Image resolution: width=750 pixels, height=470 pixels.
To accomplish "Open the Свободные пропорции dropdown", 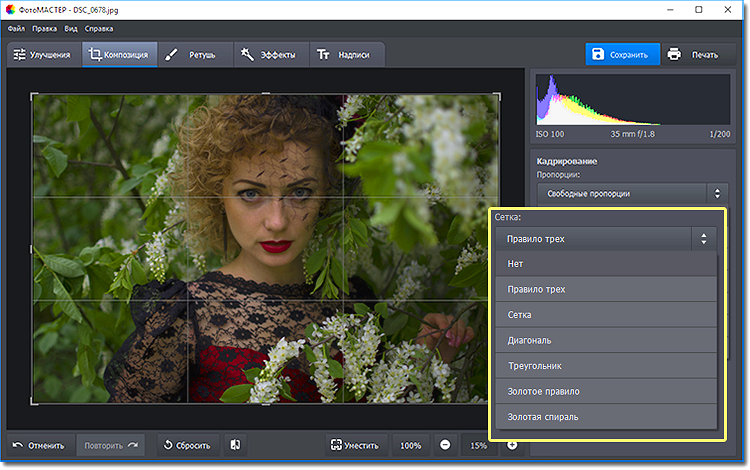I will [x=632, y=193].
